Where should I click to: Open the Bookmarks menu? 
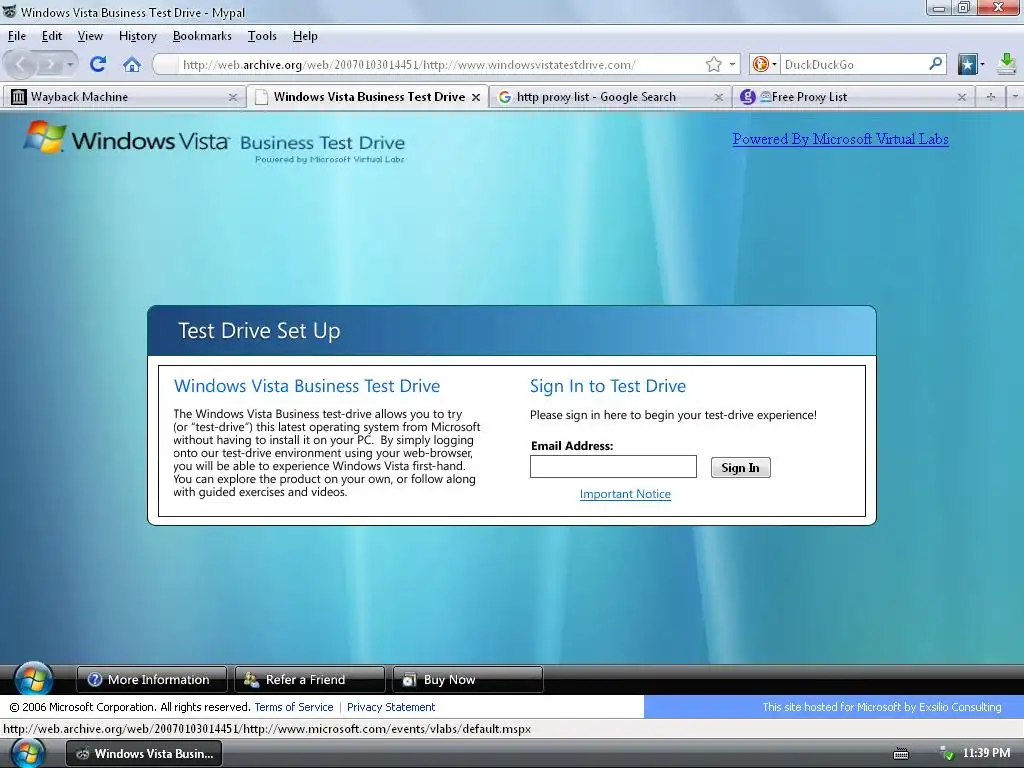click(x=202, y=36)
